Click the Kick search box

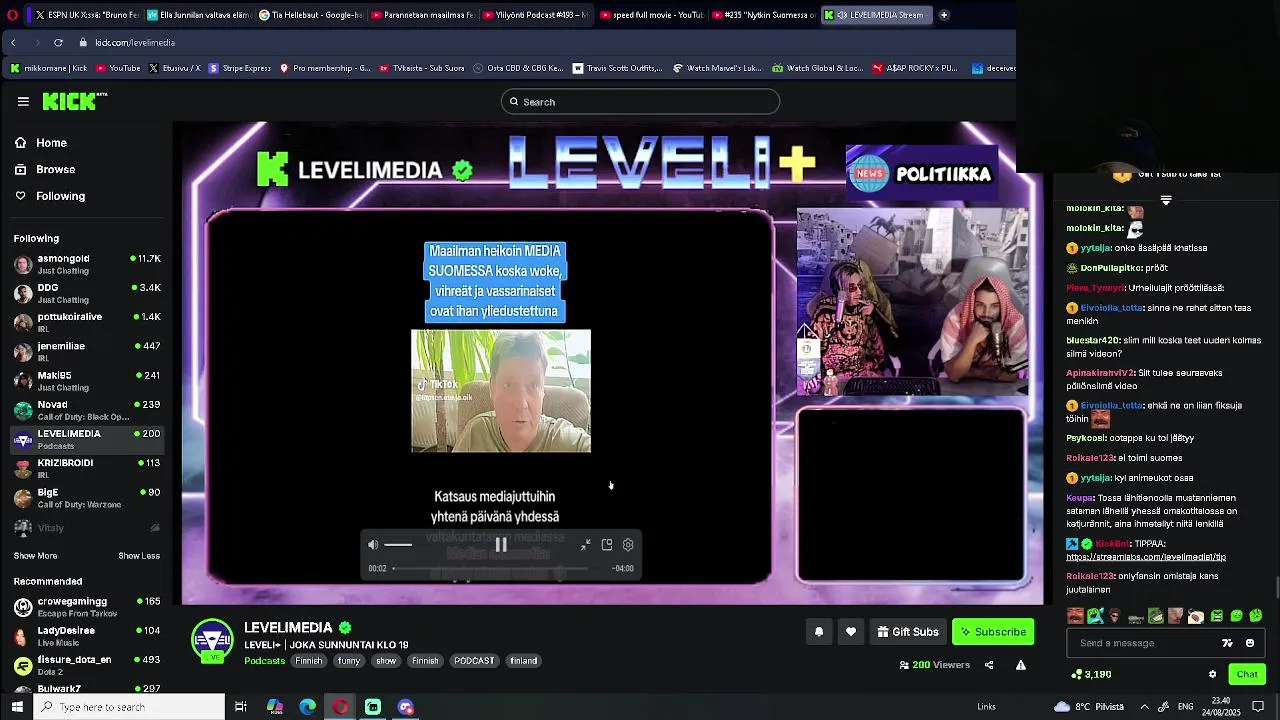tap(640, 102)
